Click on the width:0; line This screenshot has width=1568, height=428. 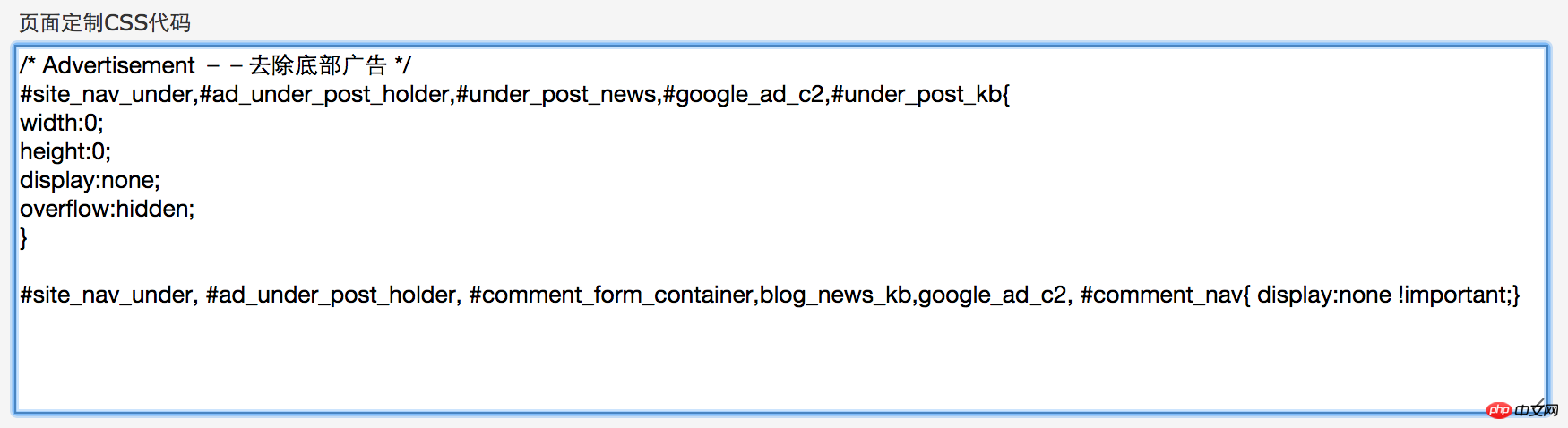pos(62,123)
